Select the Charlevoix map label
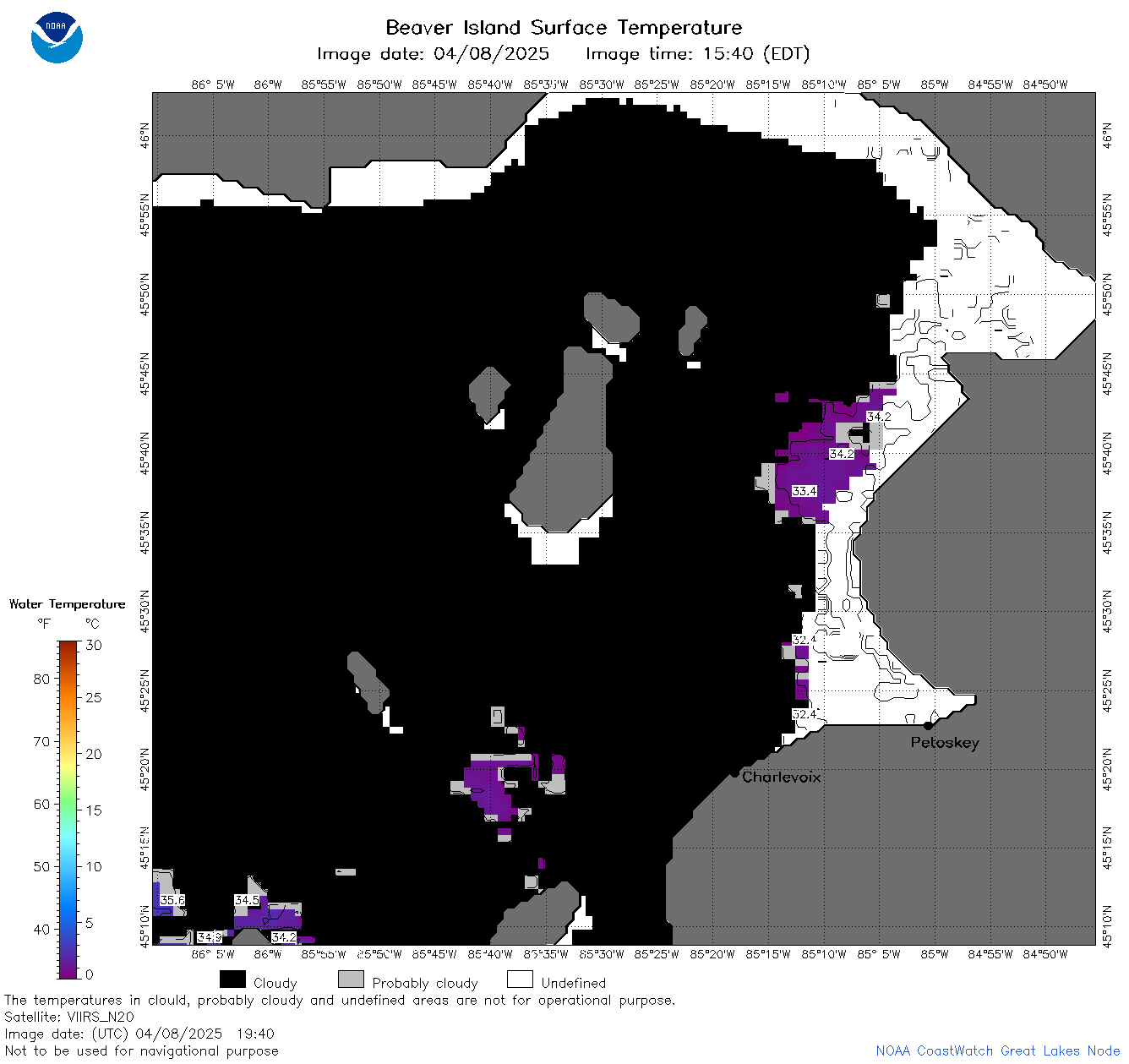 pos(782,777)
